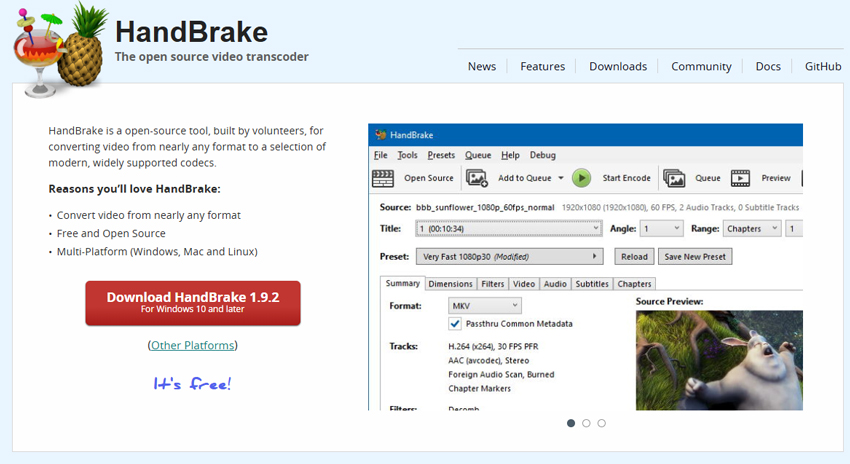Click the Source Preview bunny thumbnail
850x464 pixels.
(x=719, y=360)
